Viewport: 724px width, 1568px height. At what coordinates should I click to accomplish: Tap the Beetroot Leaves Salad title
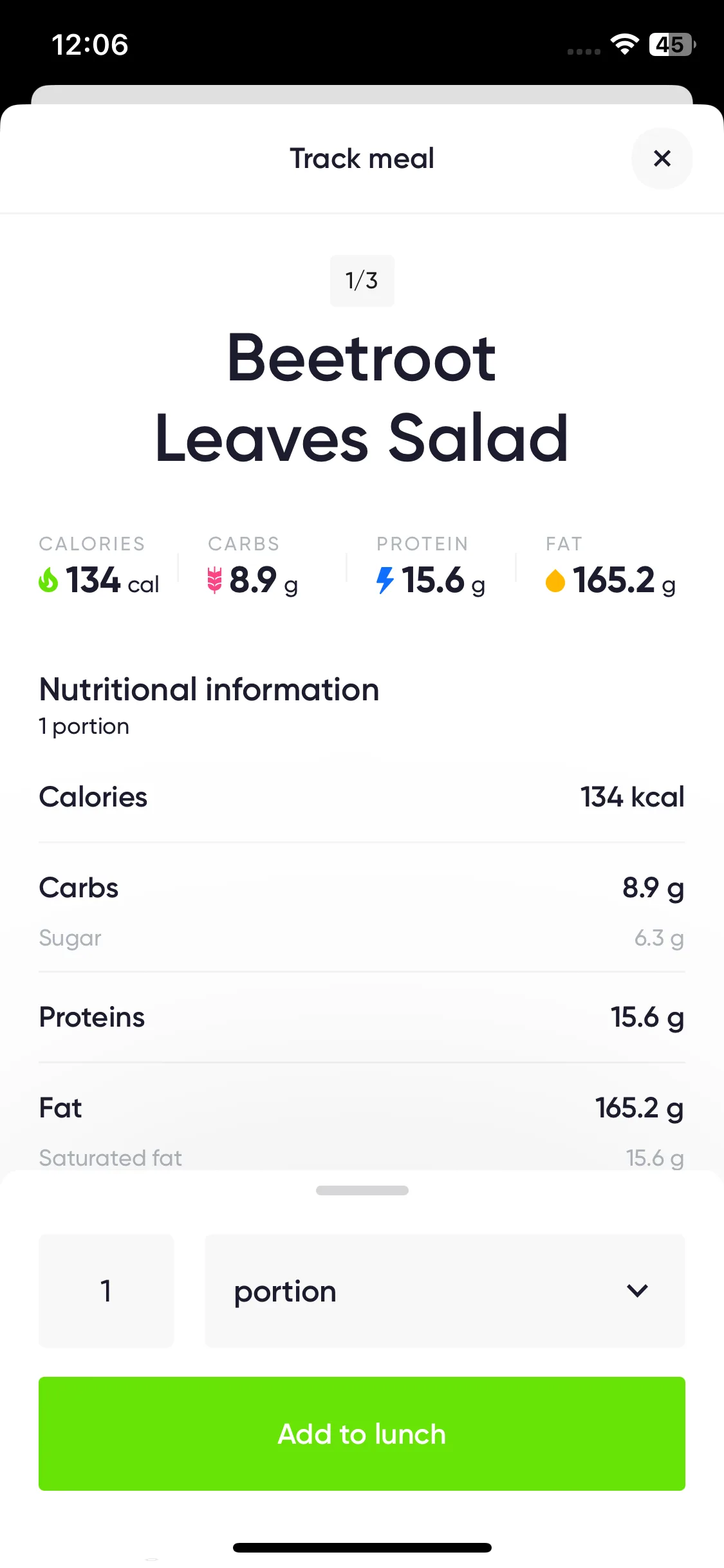click(362, 398)
